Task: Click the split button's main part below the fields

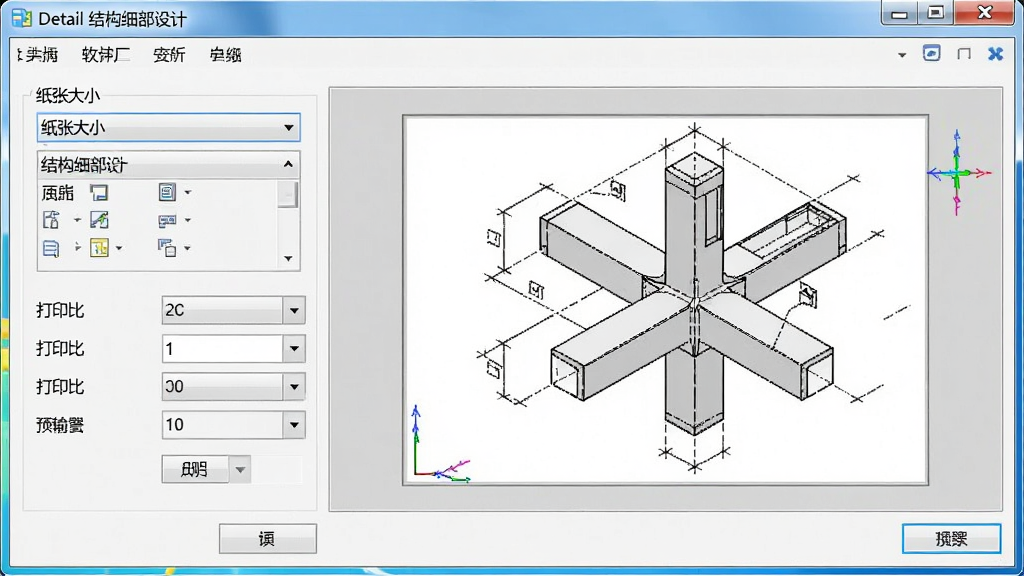Action: click(x=195, y=470)
